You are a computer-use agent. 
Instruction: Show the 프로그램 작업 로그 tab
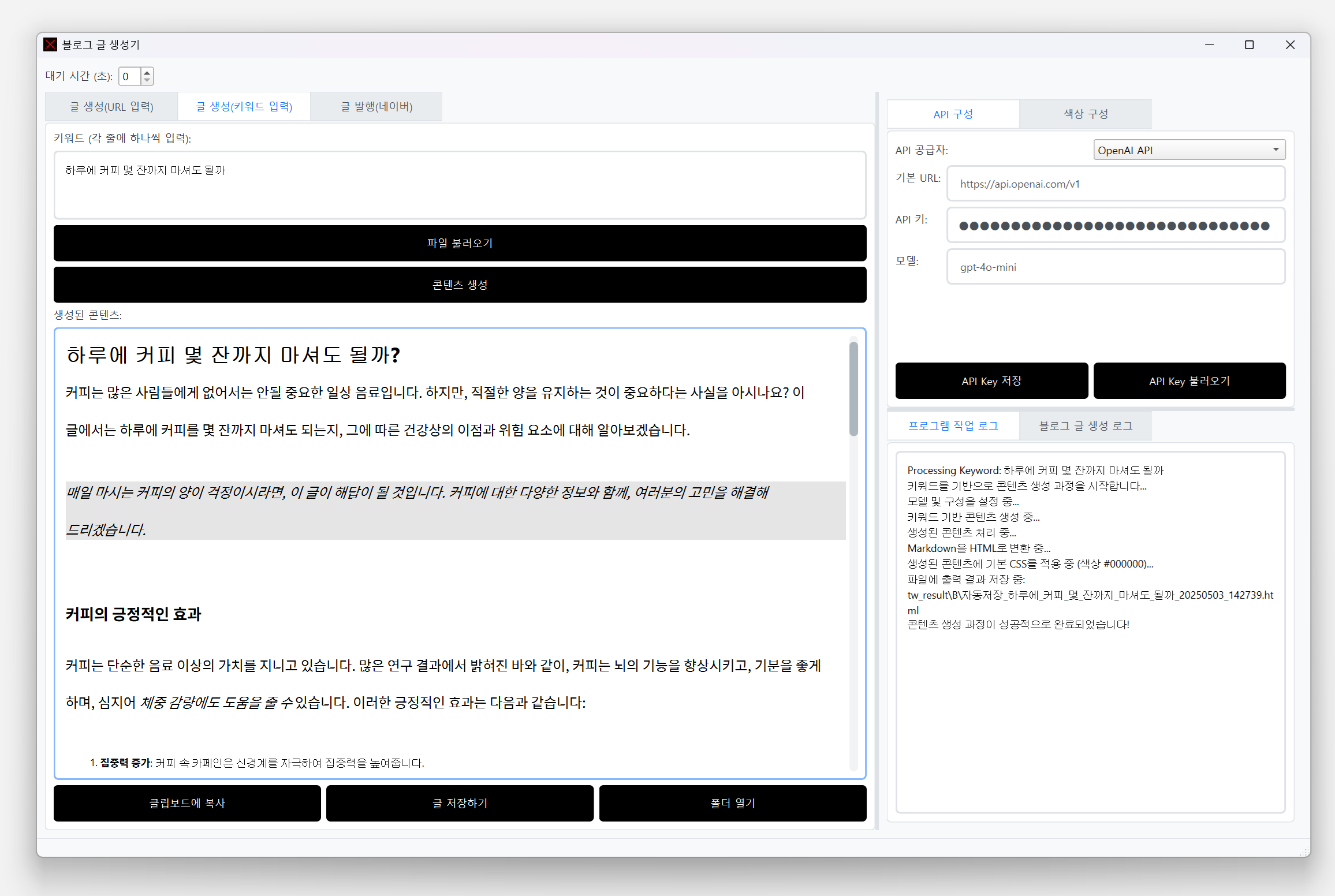pyautogui.click(x=953, y=425)
